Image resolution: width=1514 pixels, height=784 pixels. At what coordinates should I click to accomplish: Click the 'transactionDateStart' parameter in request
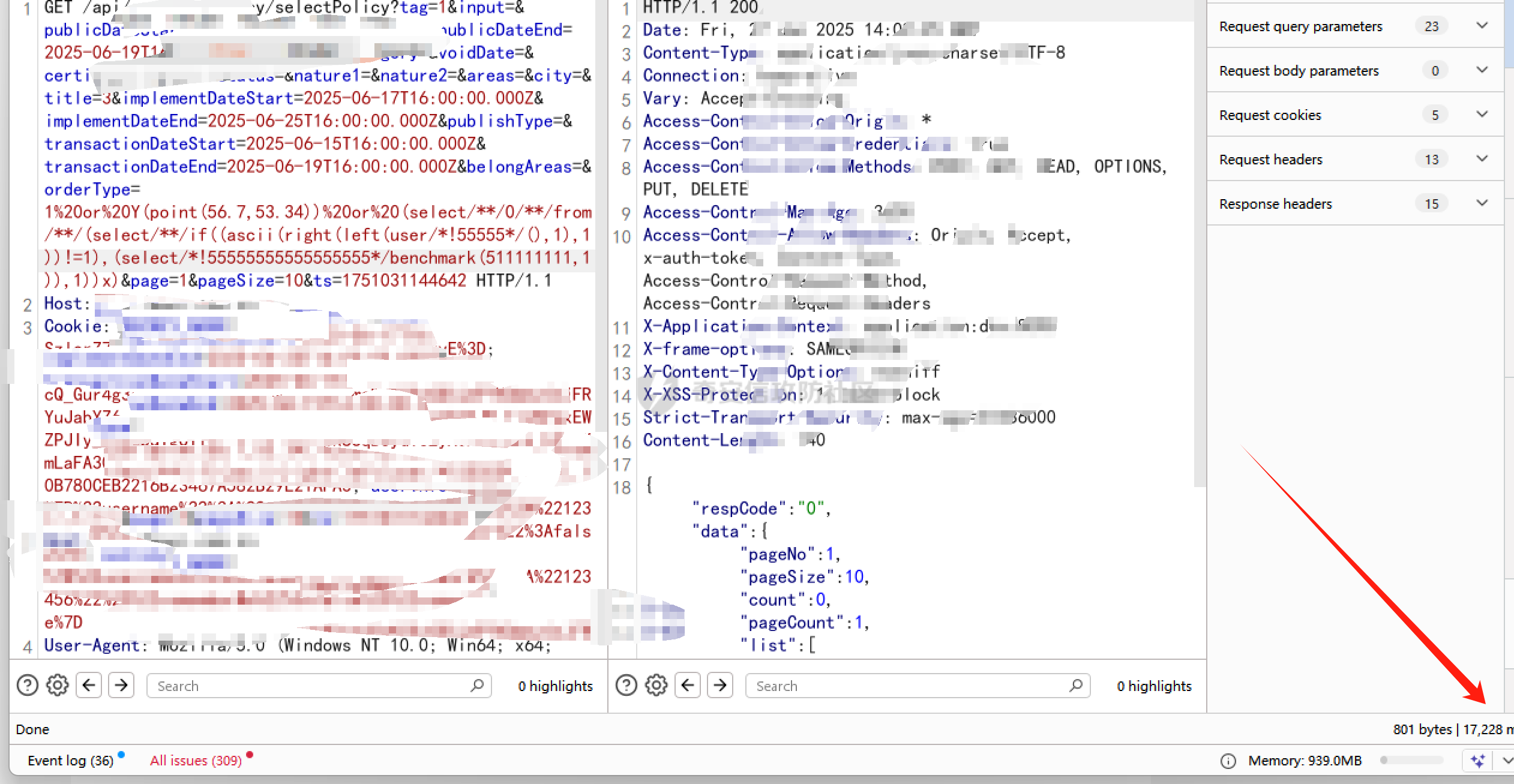pyautogui.click(x=139, y=144)
